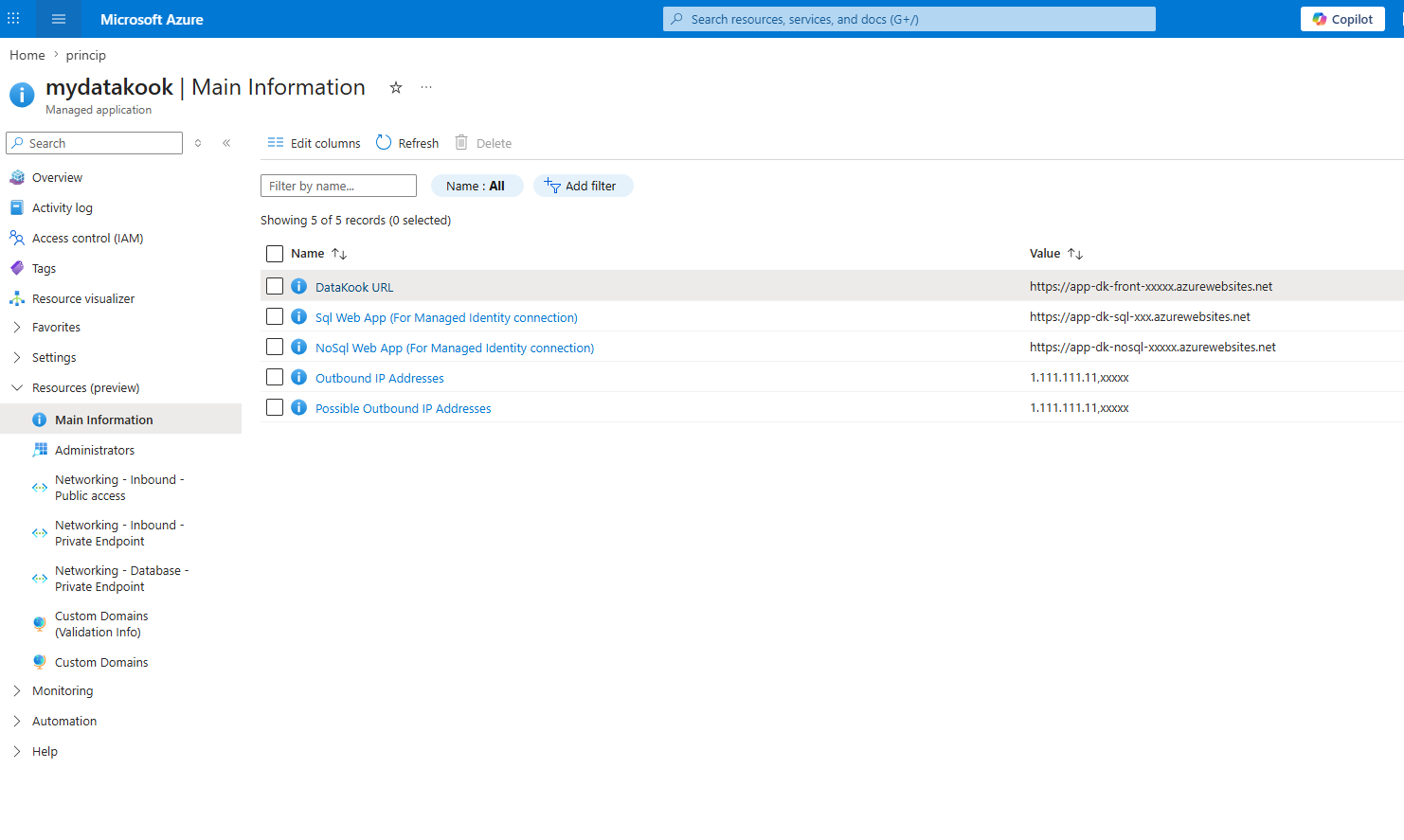
Task: Click the Filter by name field
Action: 338,186
